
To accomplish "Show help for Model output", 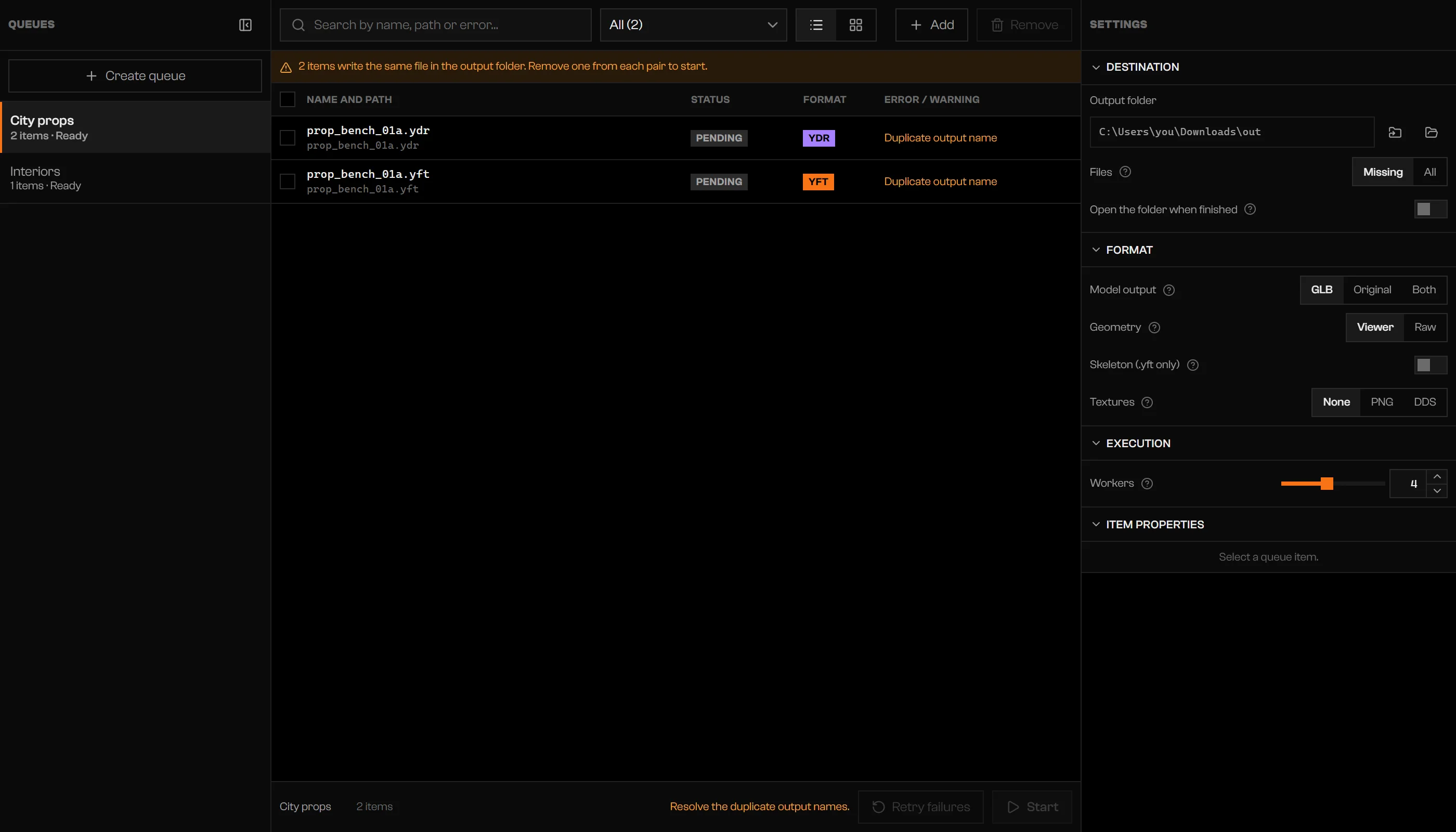I will coord(1169,290).
